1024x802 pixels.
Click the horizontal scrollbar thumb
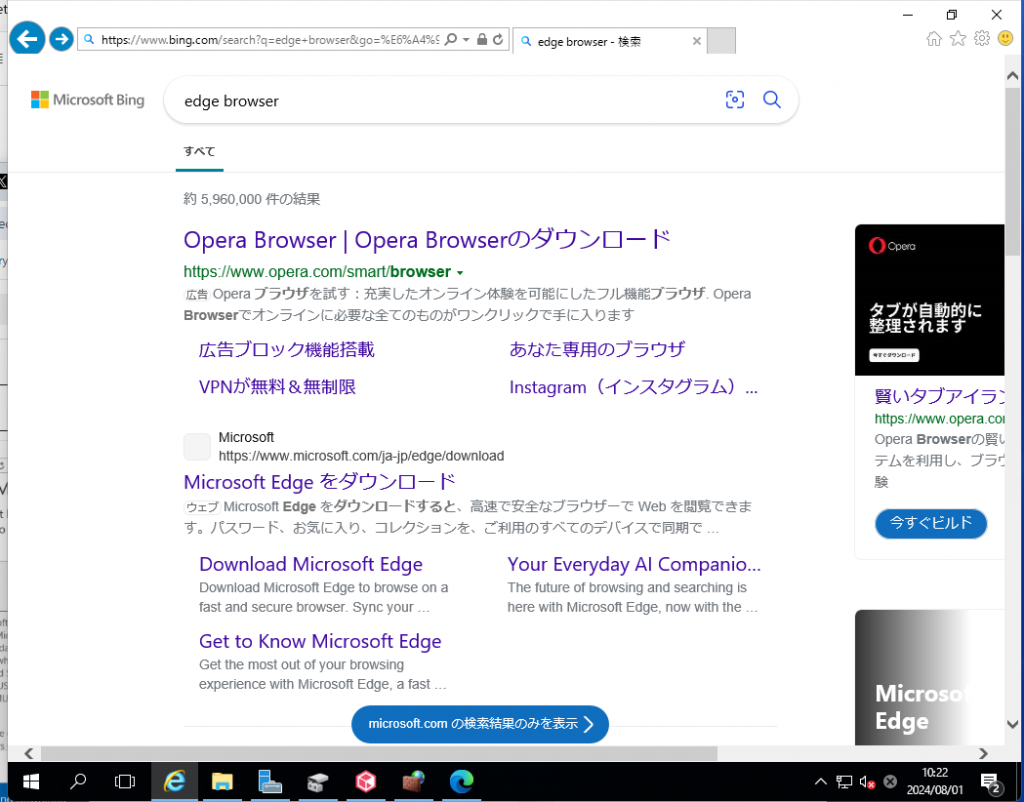(379, 753)
